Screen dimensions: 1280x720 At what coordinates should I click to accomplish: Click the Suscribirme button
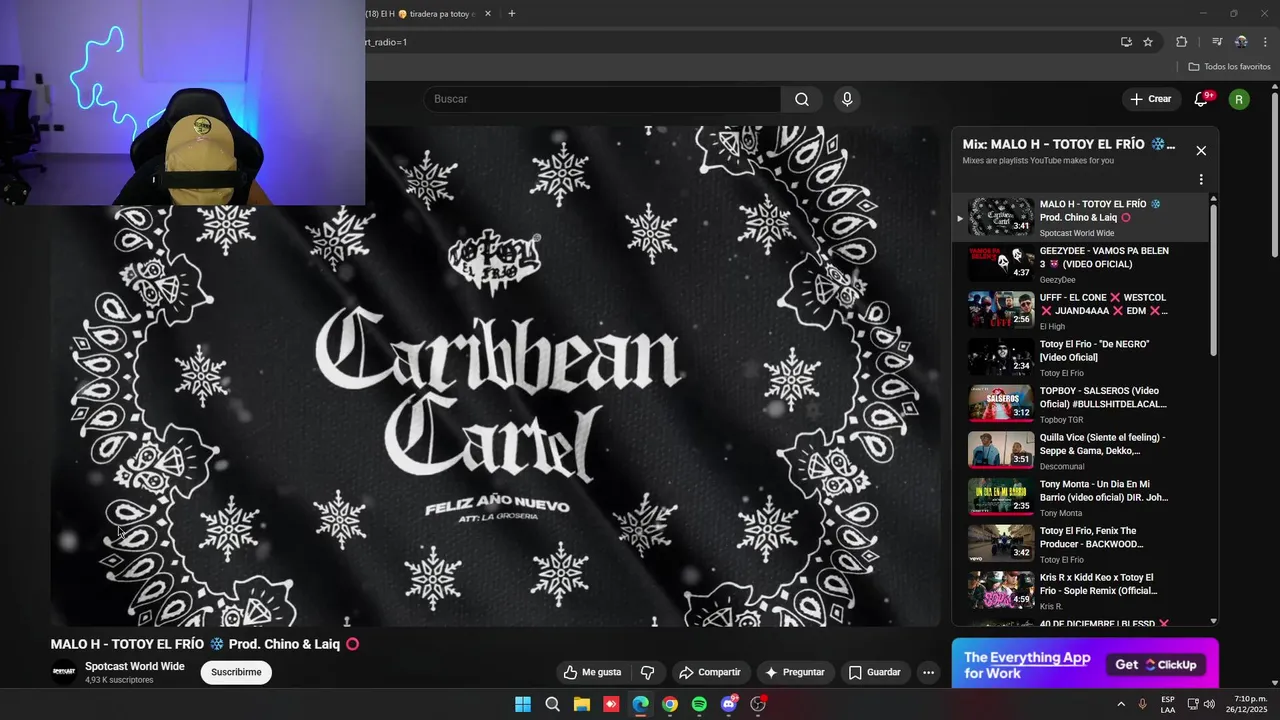click(236, 672)
